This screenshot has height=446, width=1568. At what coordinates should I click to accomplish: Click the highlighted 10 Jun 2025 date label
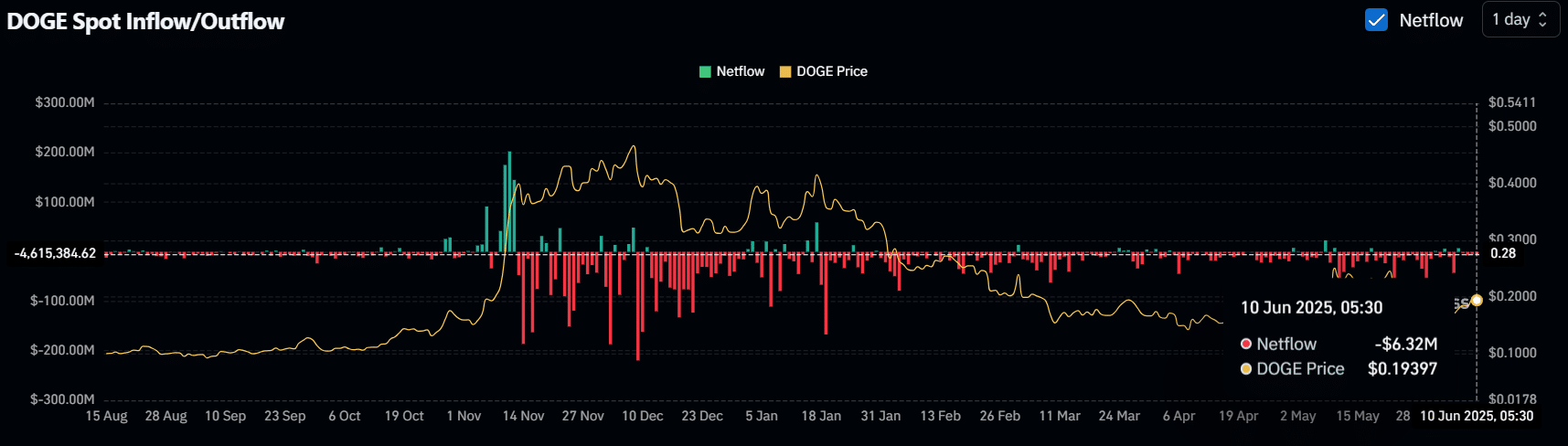coord(1476,416)
